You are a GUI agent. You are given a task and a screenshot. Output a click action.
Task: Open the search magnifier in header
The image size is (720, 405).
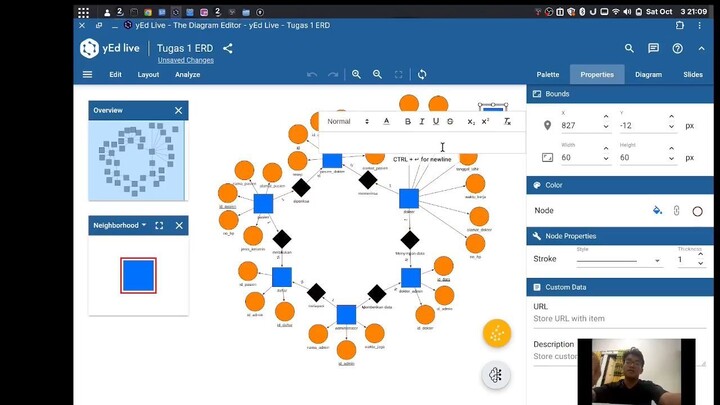pyautogui.click(x=629, y=48)
